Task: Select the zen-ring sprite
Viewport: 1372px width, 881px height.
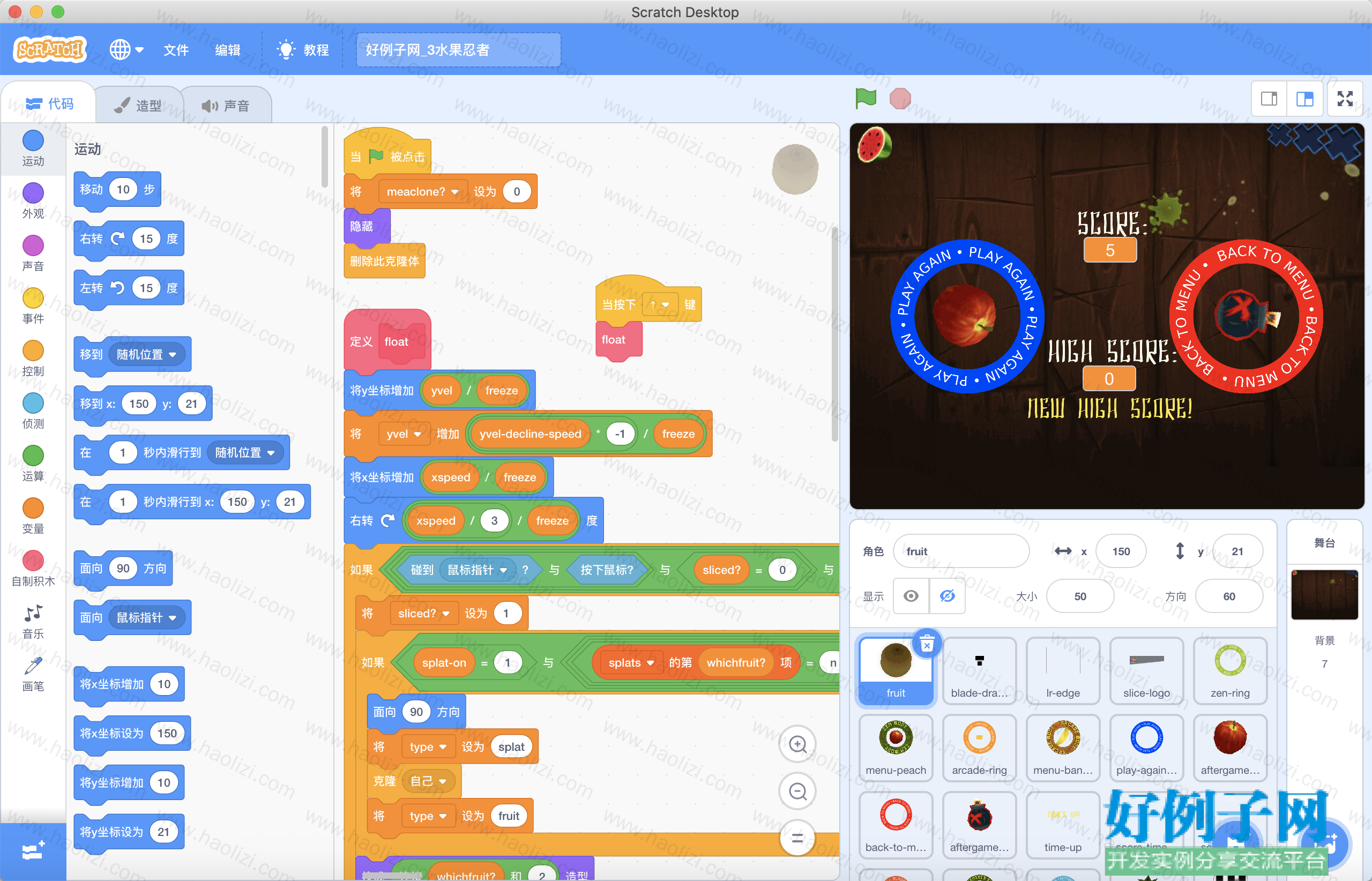Action: click(x=1230, y=671)
